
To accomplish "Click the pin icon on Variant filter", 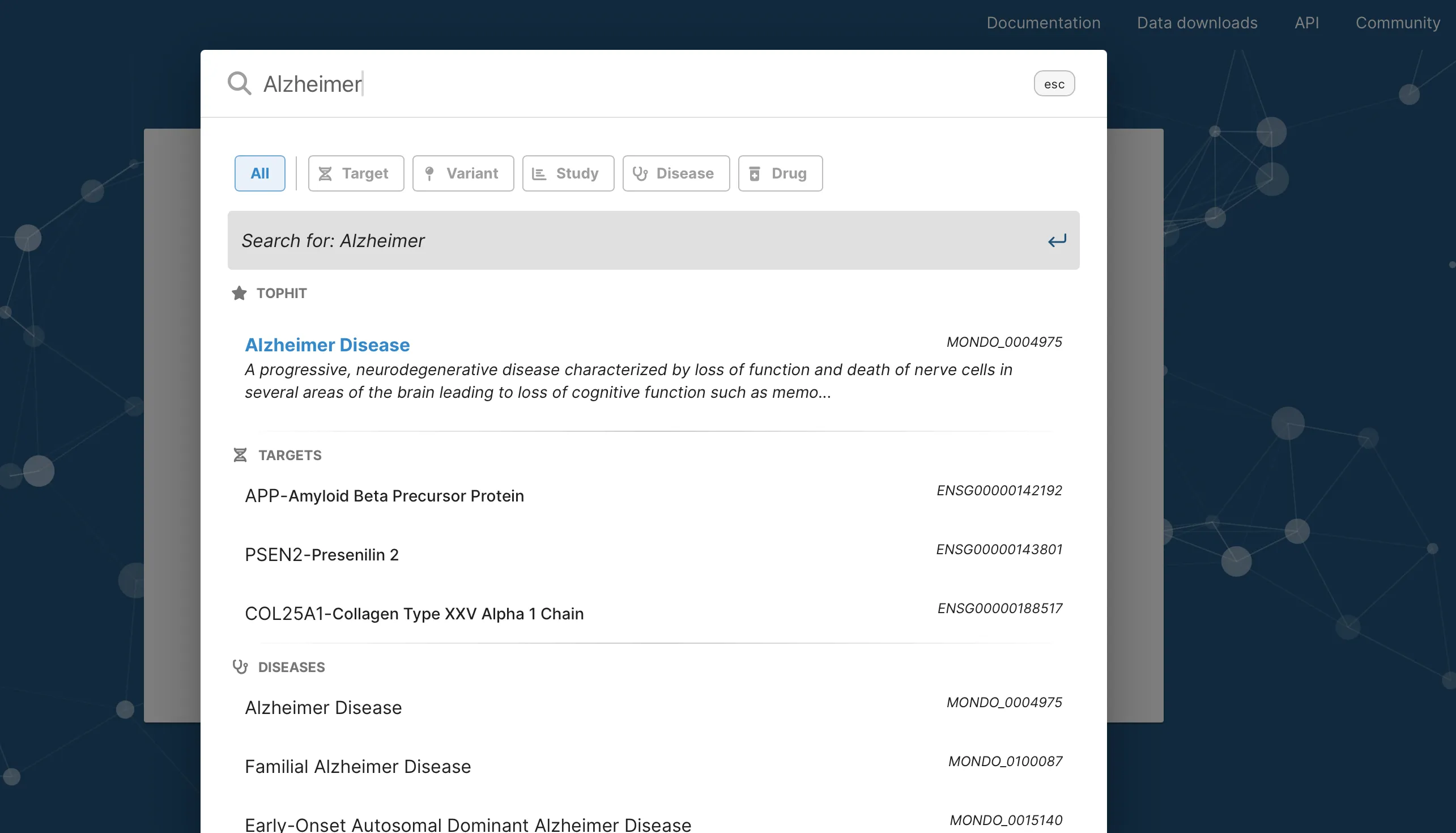I will [429, 173].
